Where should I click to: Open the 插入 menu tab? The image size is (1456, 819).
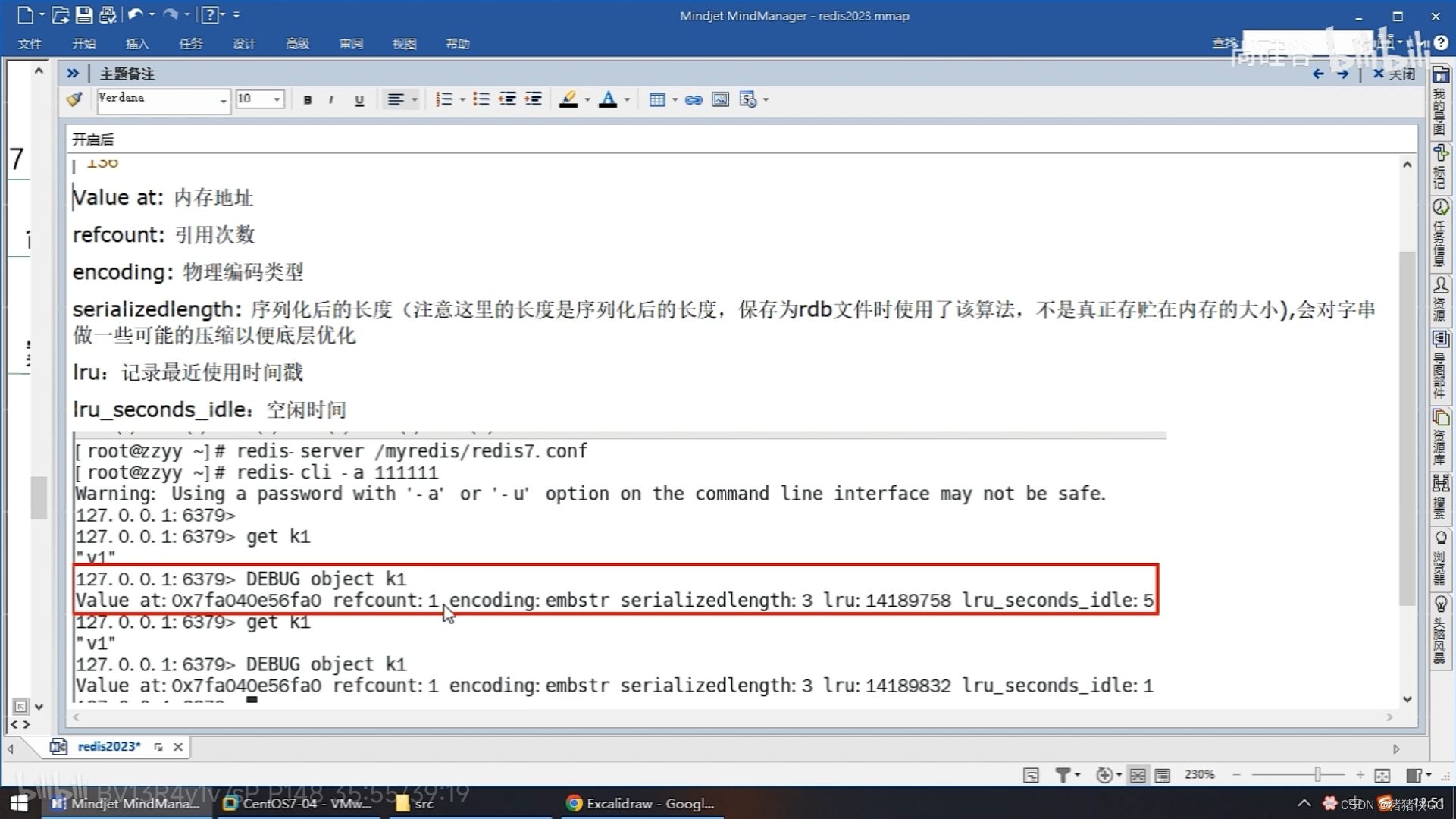136,44
